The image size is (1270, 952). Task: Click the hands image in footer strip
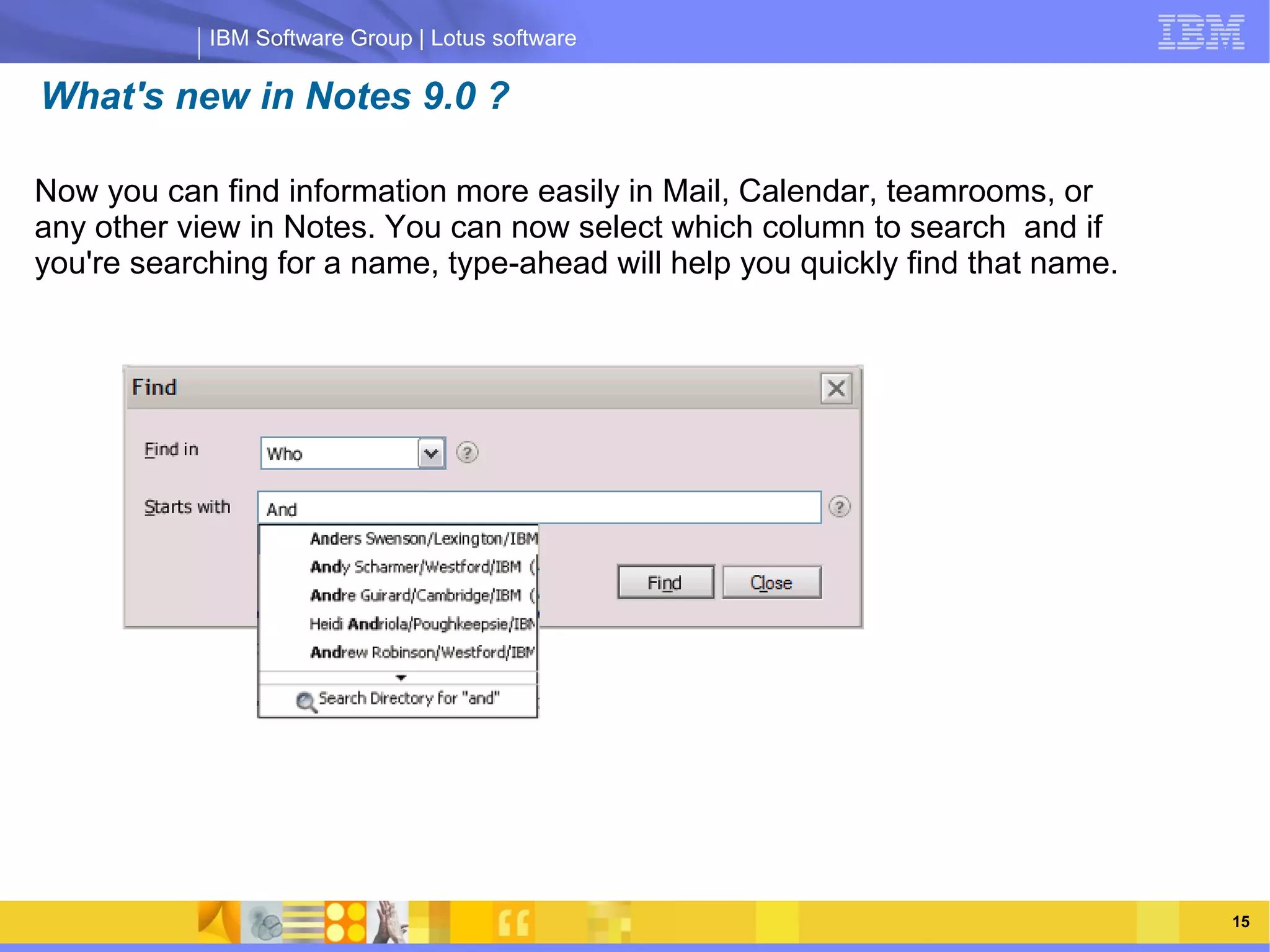click(388, 922)
